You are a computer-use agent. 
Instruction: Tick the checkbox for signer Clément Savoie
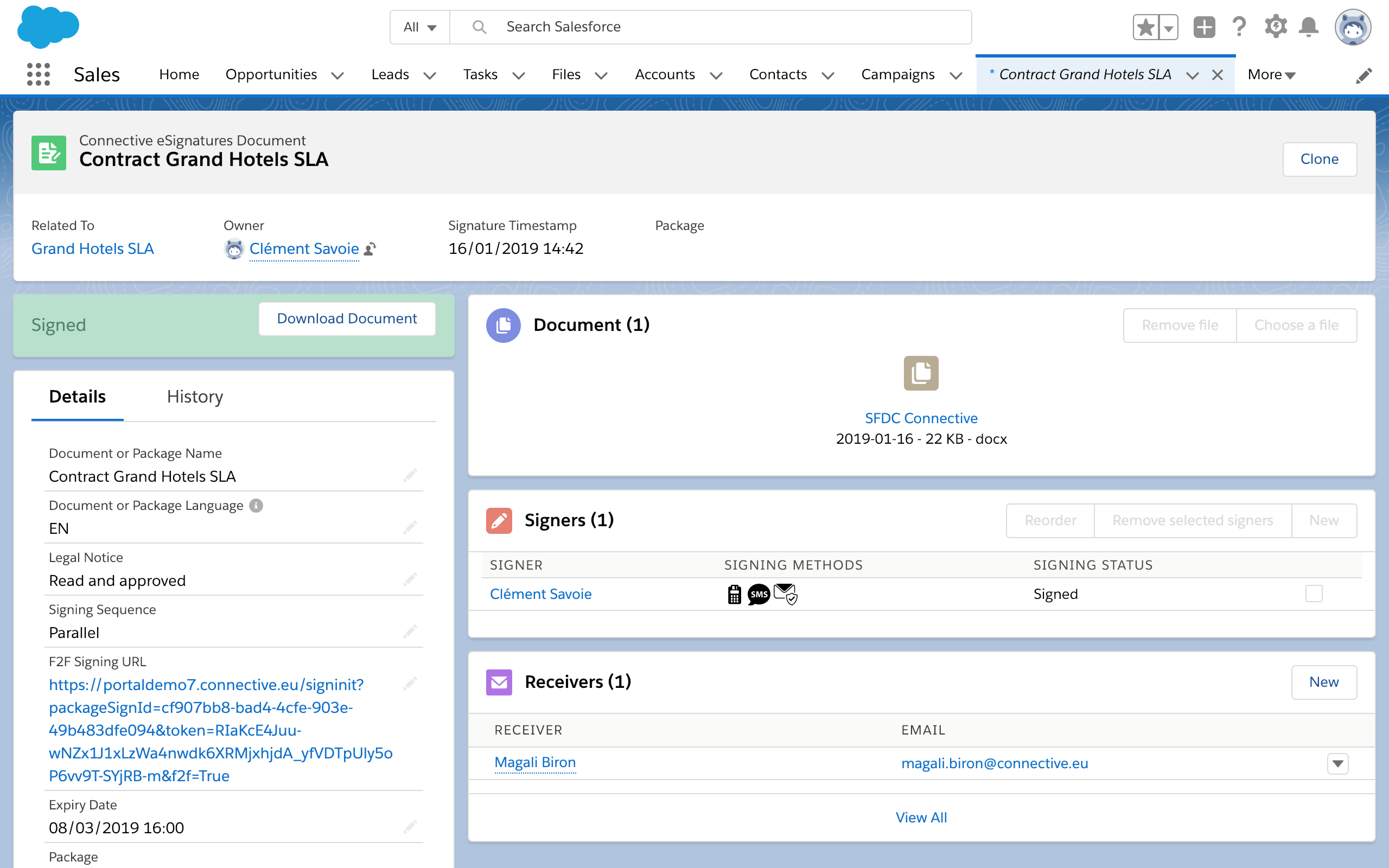point(1313,593)
